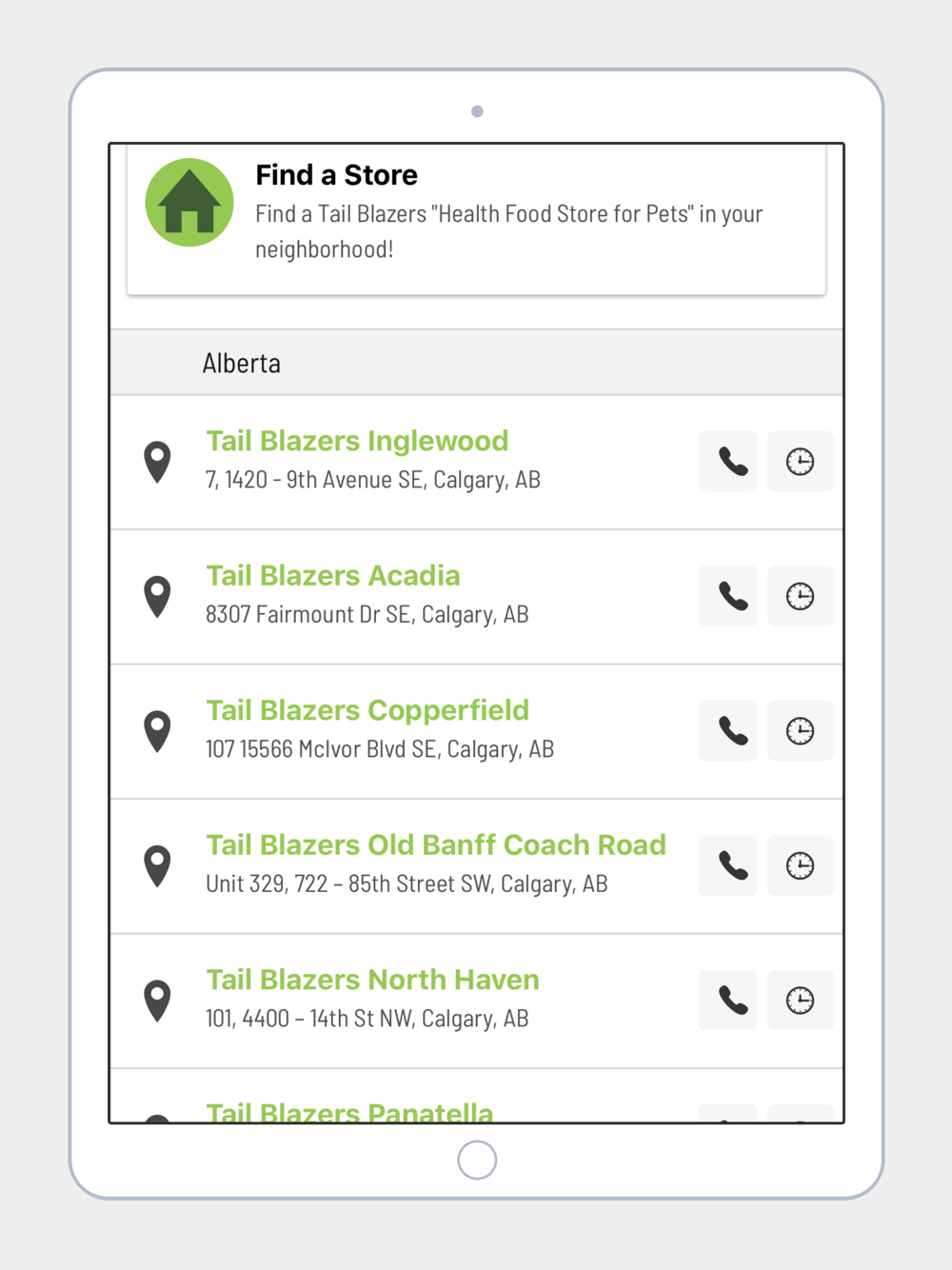Call Old Banff Coach Road store
Screen dimensions: 952x1270
pos(728,865)
